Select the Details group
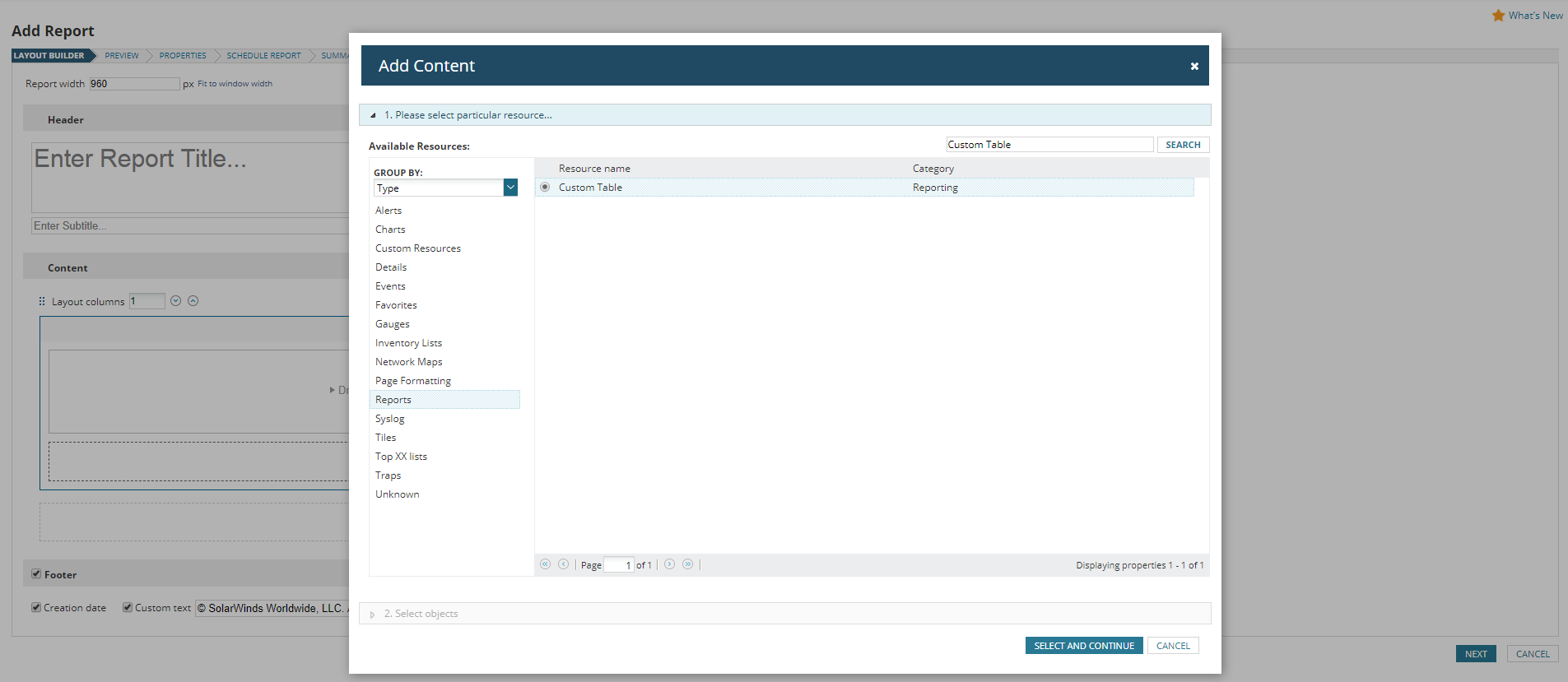This screenshot has height=682, width=1568. pyautogui.click(x=391, y=267)
